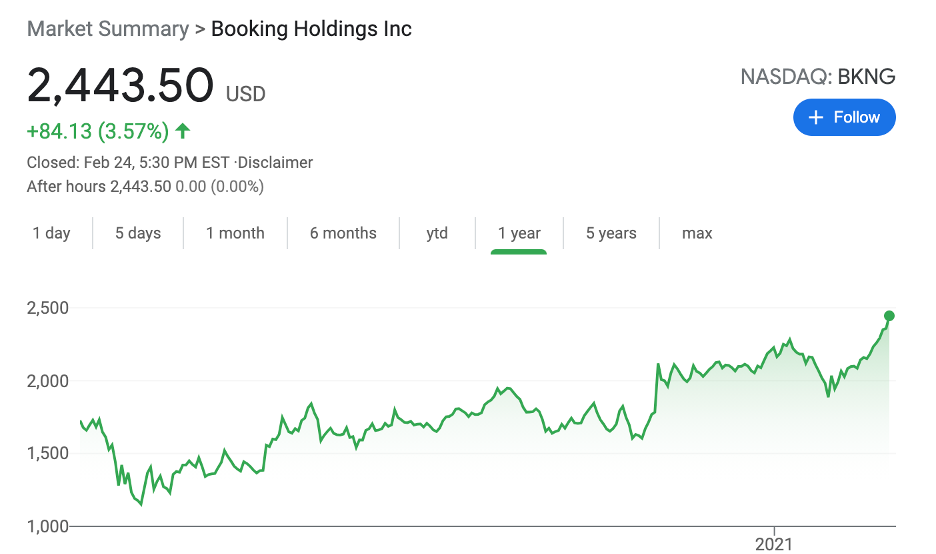Viewport: 936px width, 554px height.
Task: Click the USD currency label
Action: tap(245, 94)
